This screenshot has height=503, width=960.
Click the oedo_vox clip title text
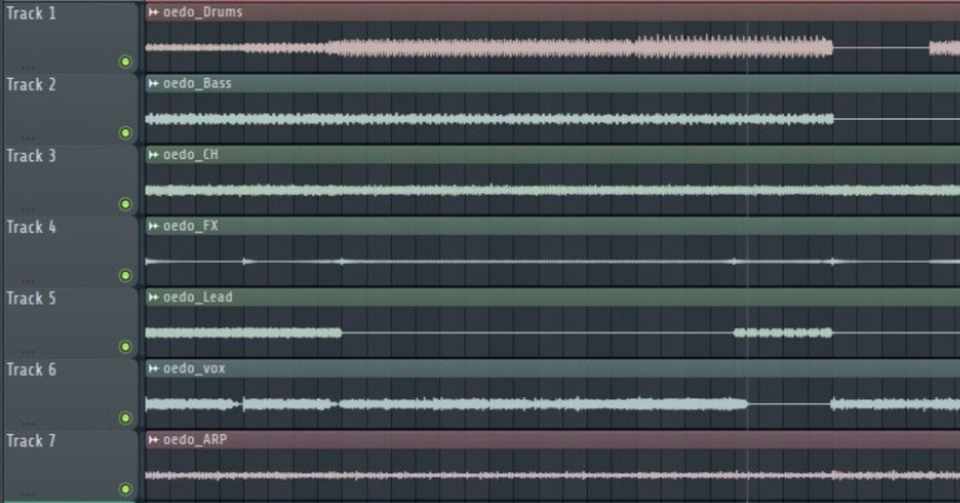coord(194,368)
